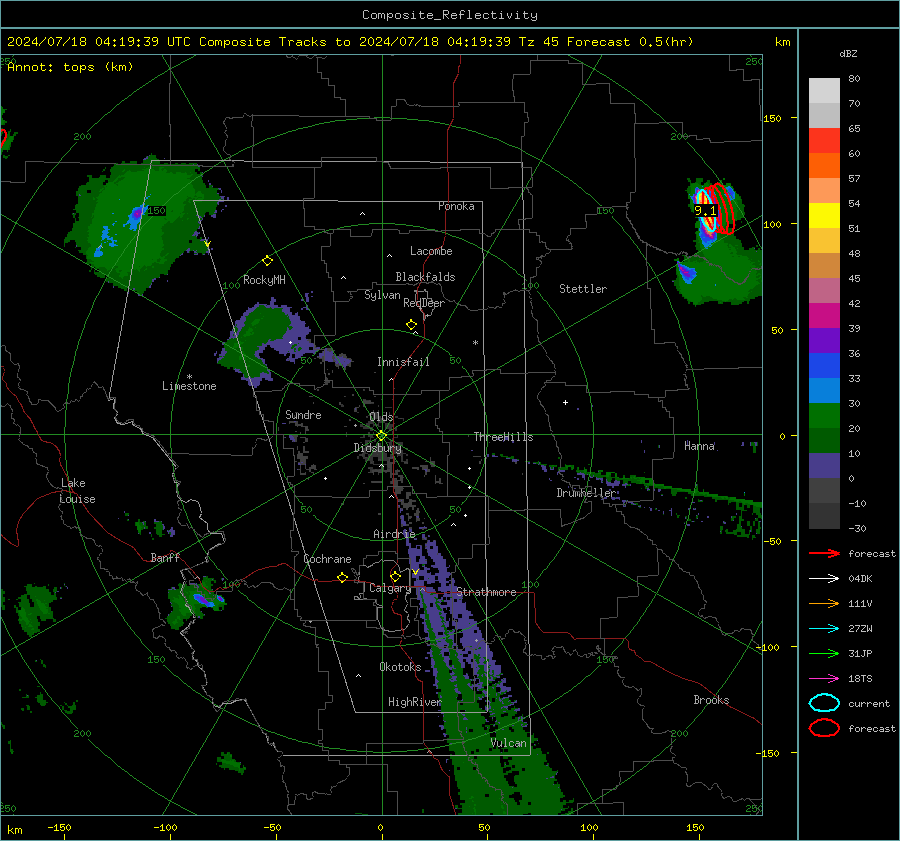The height and width of the screenshot is (841, 900).
Task: Click the red forecast ellipse in the legend
Action: click(x=824, y=728)
